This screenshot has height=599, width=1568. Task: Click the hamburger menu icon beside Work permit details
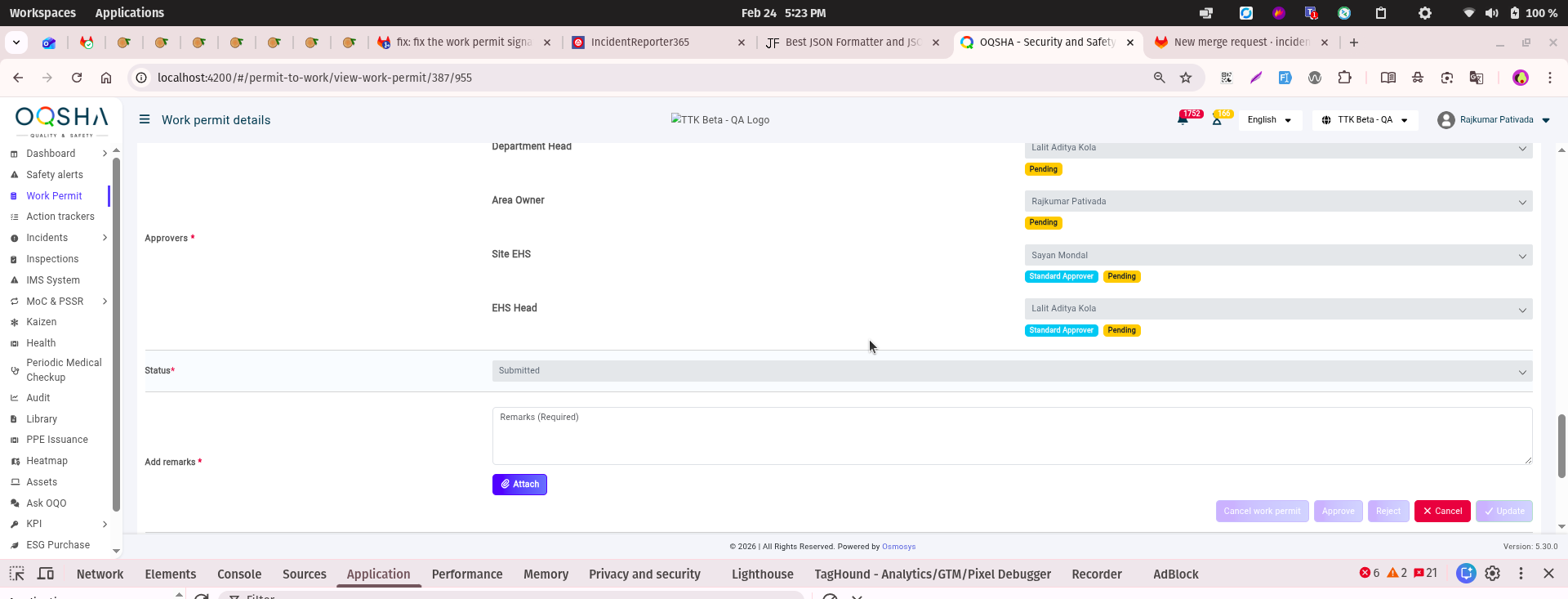pos(145,119)
